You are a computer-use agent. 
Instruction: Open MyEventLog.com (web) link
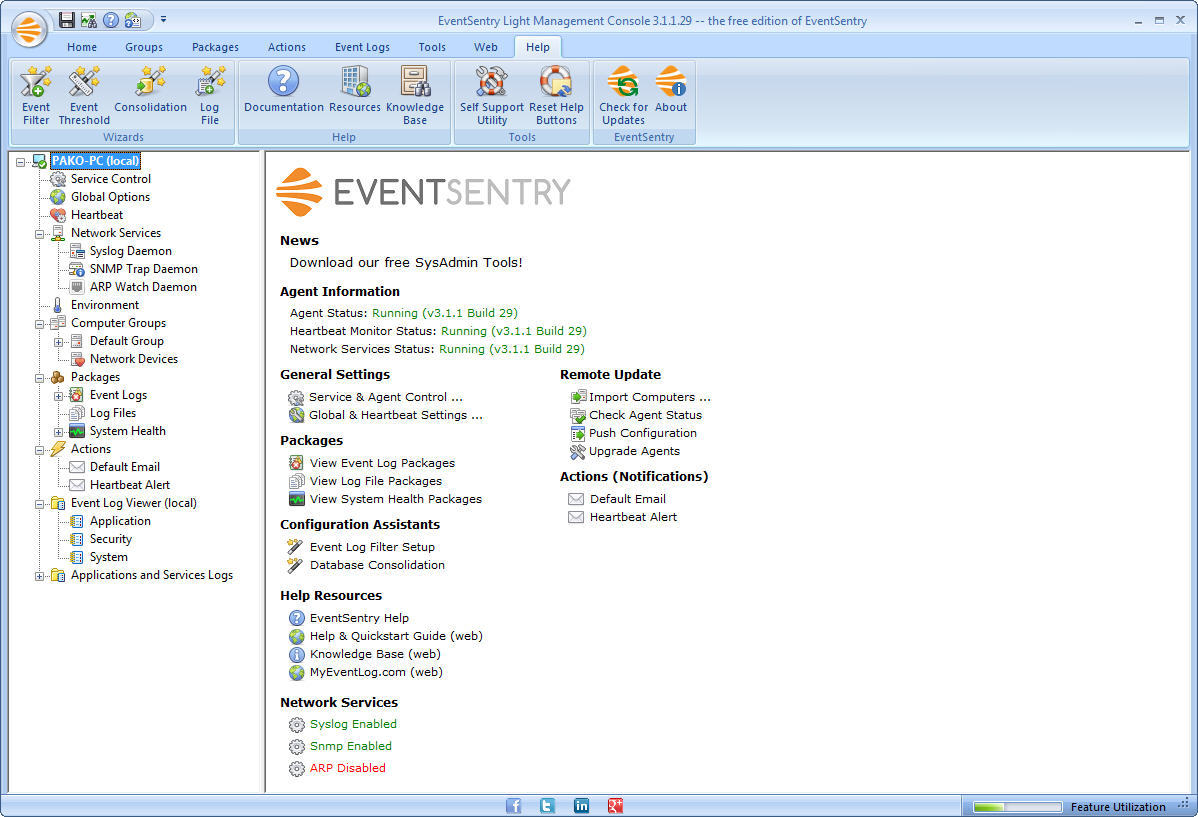click(x=376, y=672)
